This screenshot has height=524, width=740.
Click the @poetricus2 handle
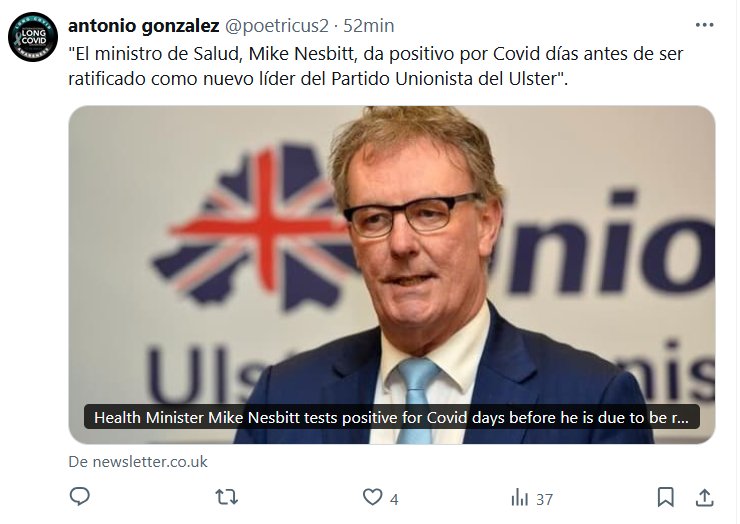[277, 26]
